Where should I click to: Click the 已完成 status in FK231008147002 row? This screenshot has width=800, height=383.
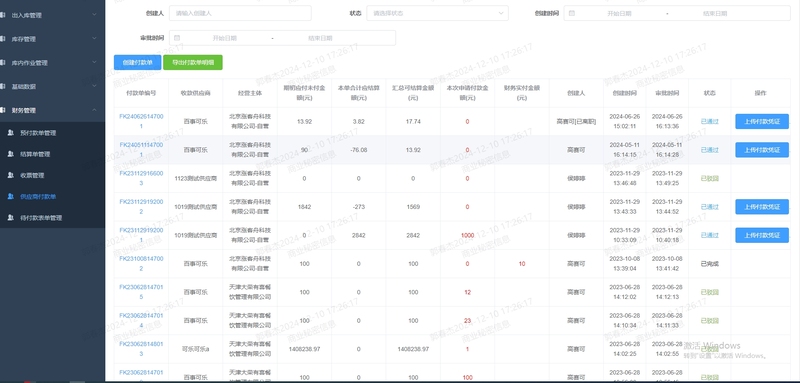click(x=709, y=264)
